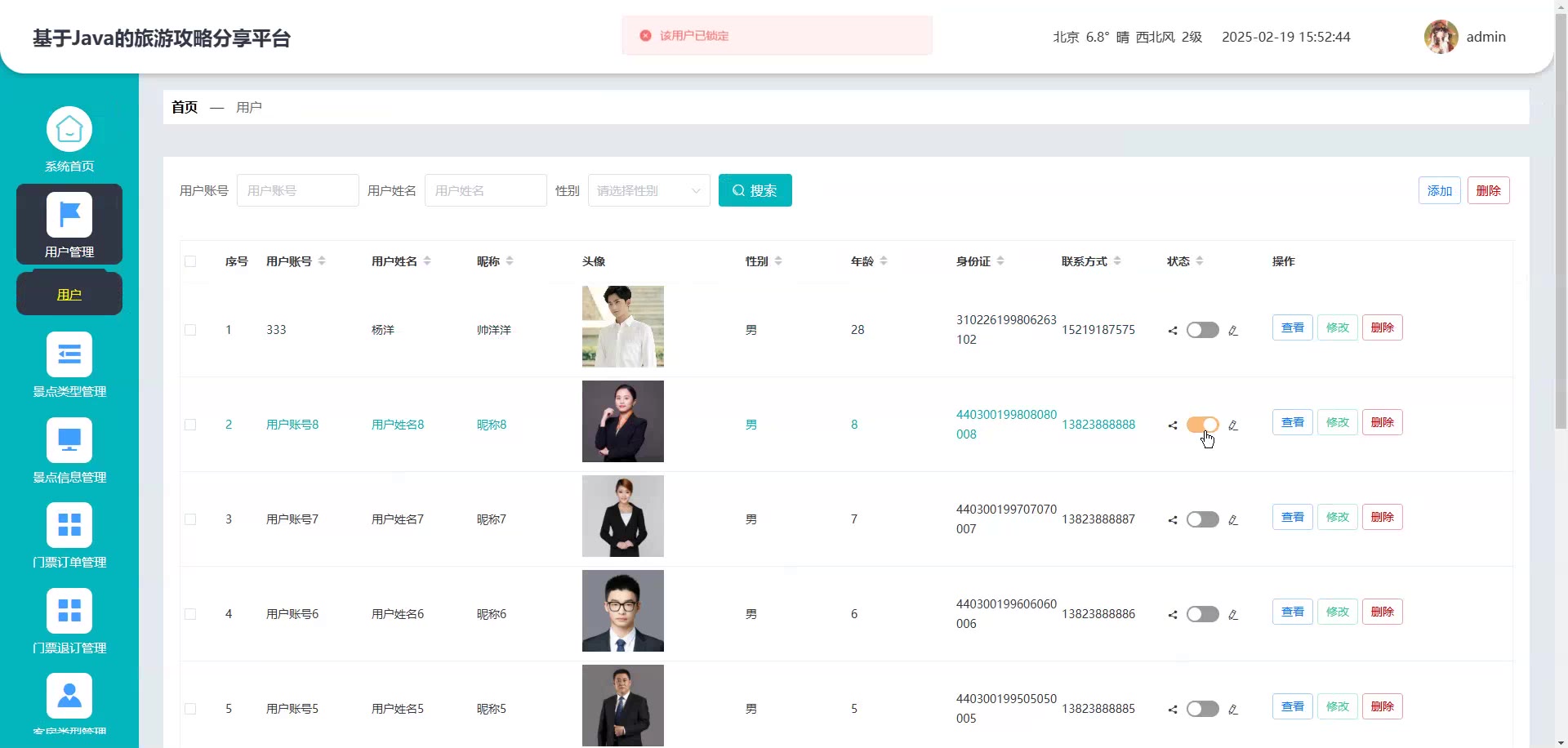This screenshot has height=748, width=1568.
Task: Click share icon in 用户账号6 row
Action: pyautogui.click(x=1173, y=615)
